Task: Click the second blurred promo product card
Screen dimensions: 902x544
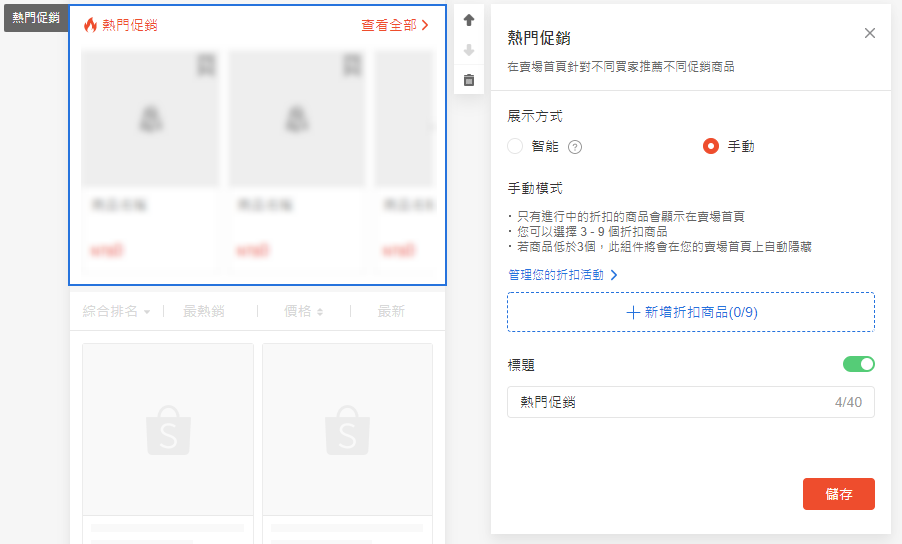Action: coord(296,160)
